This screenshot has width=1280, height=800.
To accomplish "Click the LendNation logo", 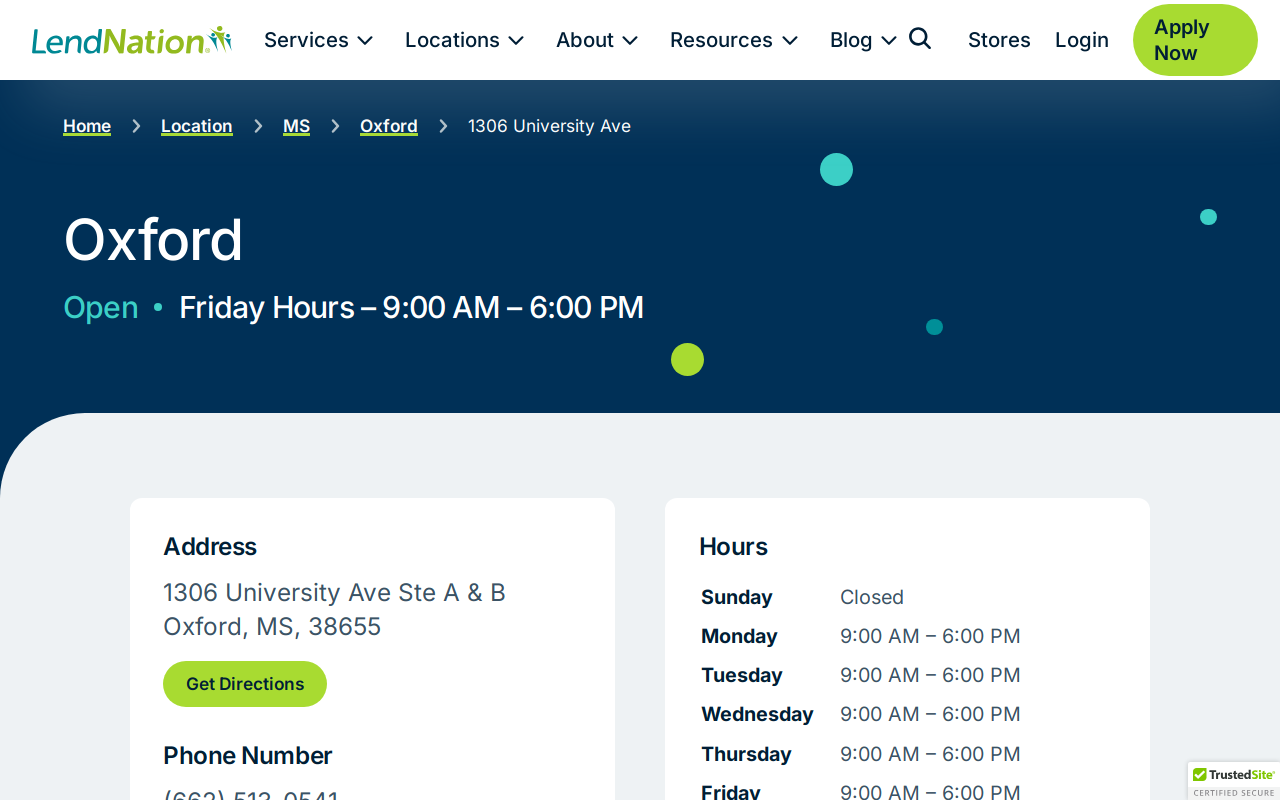I will pyautogui.click(x=132, y=40).
